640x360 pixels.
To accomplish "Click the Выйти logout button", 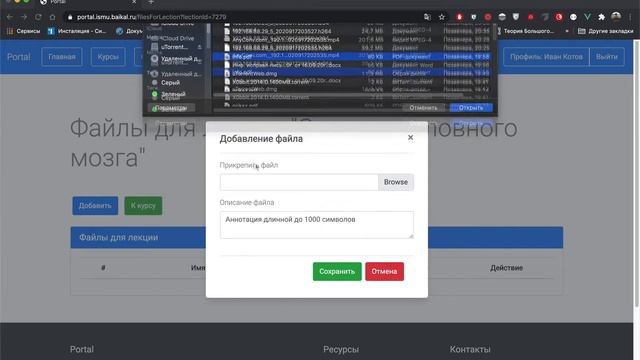I will pyautogui.click(x=607, y=57).
